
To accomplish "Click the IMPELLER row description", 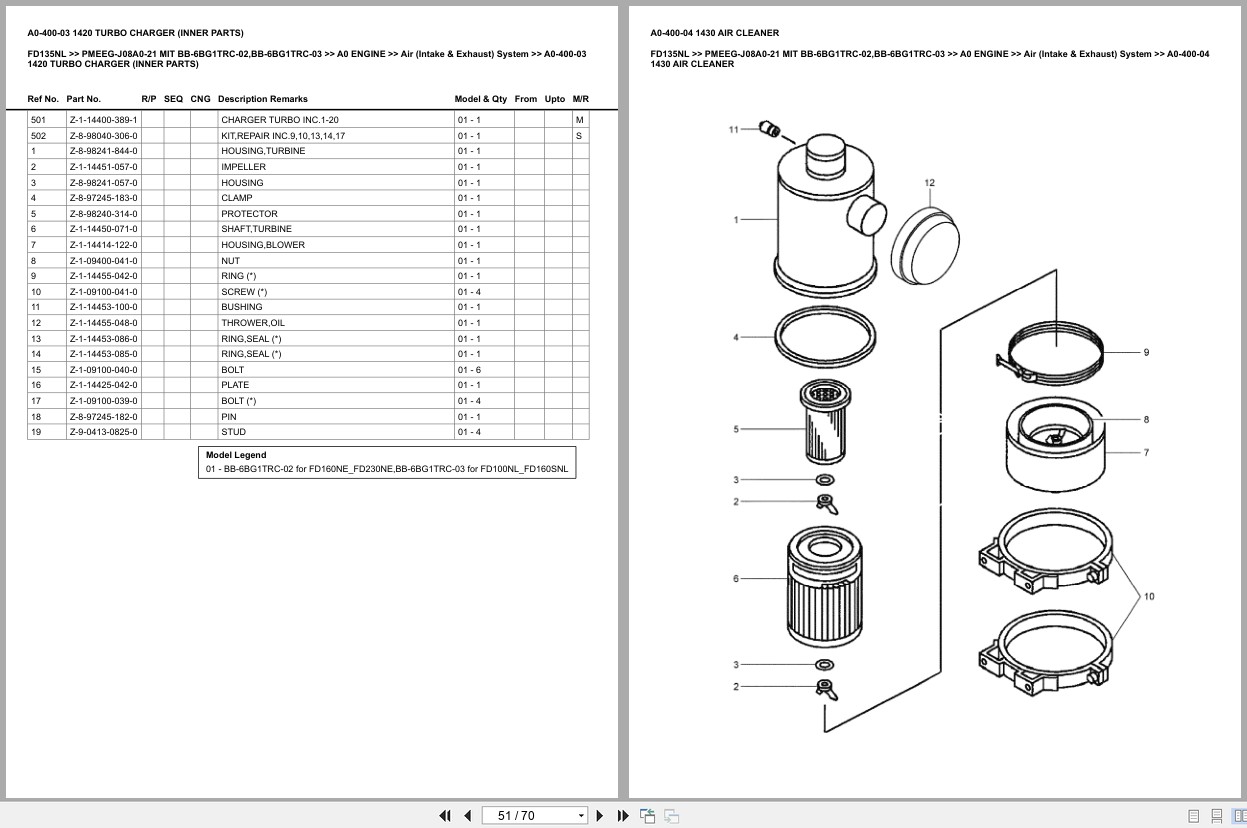I will tap(243, 167).
